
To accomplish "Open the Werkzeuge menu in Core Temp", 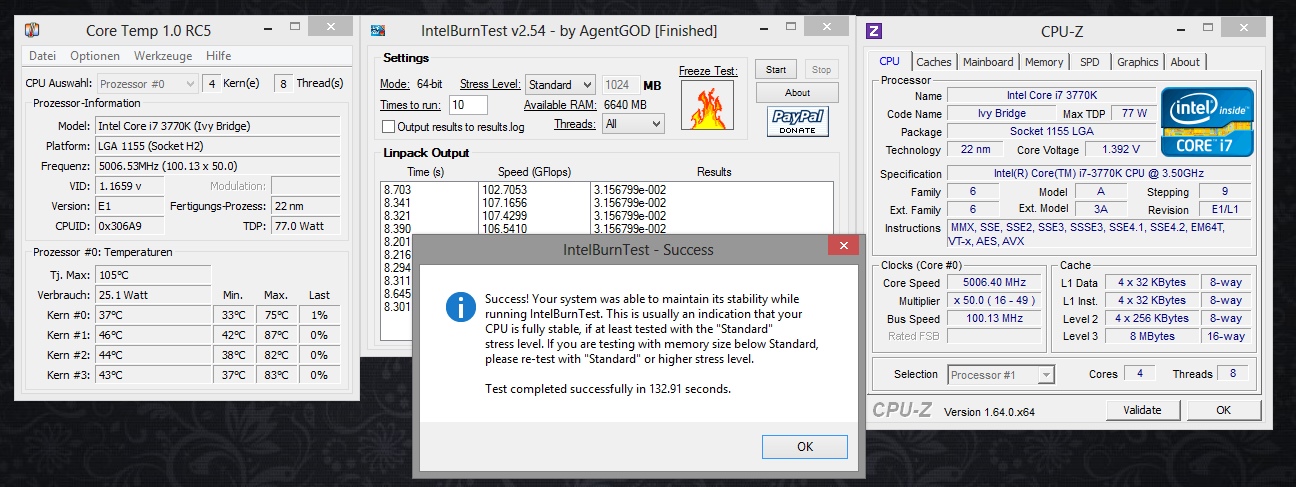I will pos(162,56).
